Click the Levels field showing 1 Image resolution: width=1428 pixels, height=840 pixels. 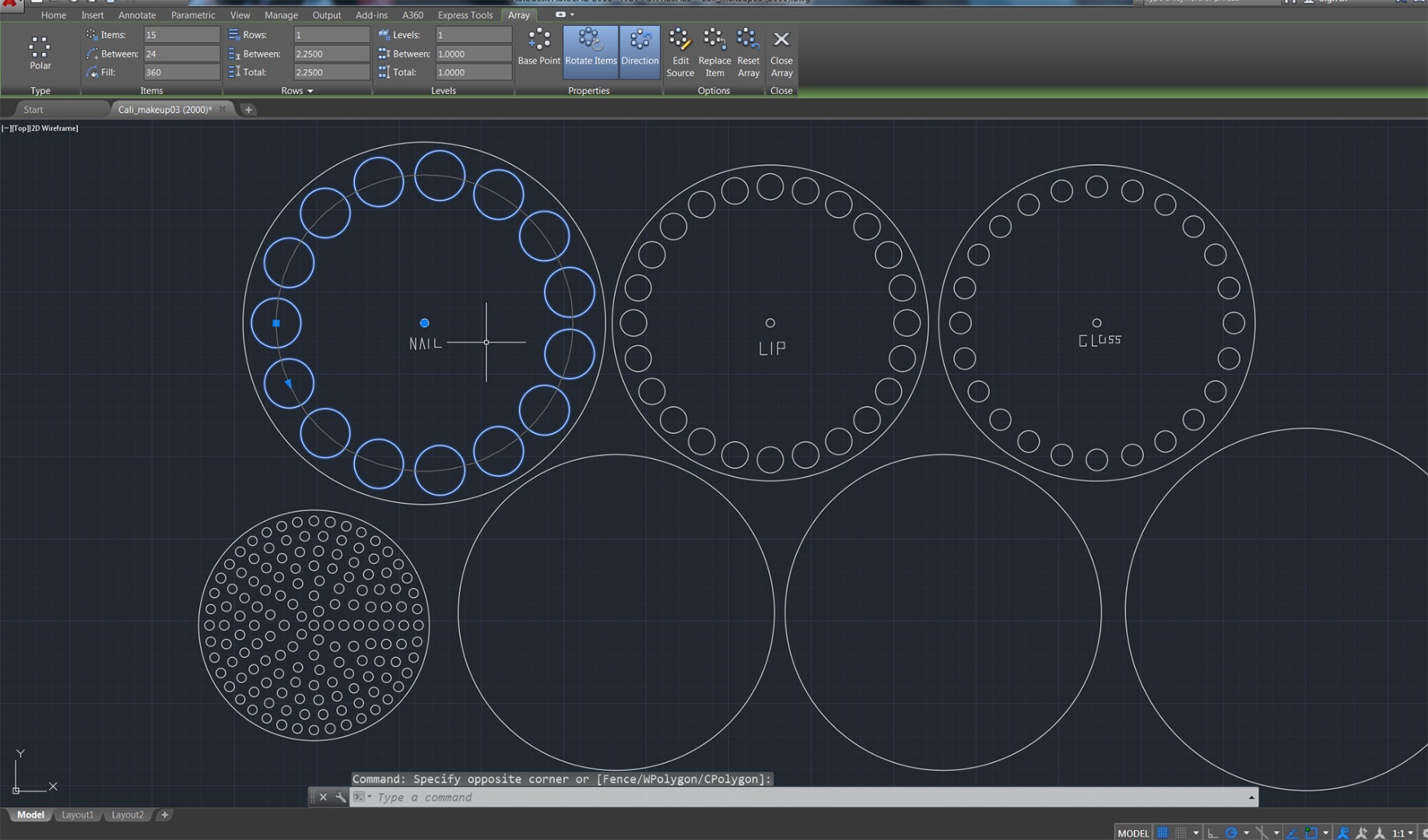[473, 34]
